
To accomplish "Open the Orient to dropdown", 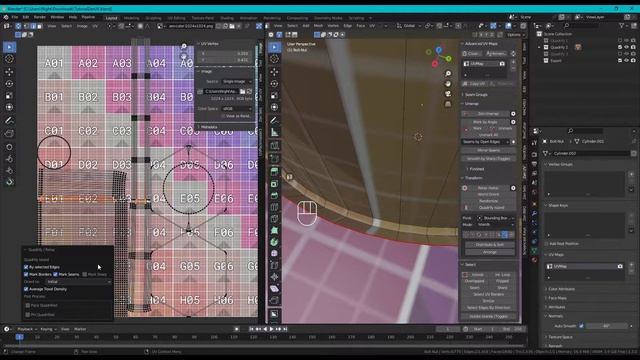I will 79,282.
